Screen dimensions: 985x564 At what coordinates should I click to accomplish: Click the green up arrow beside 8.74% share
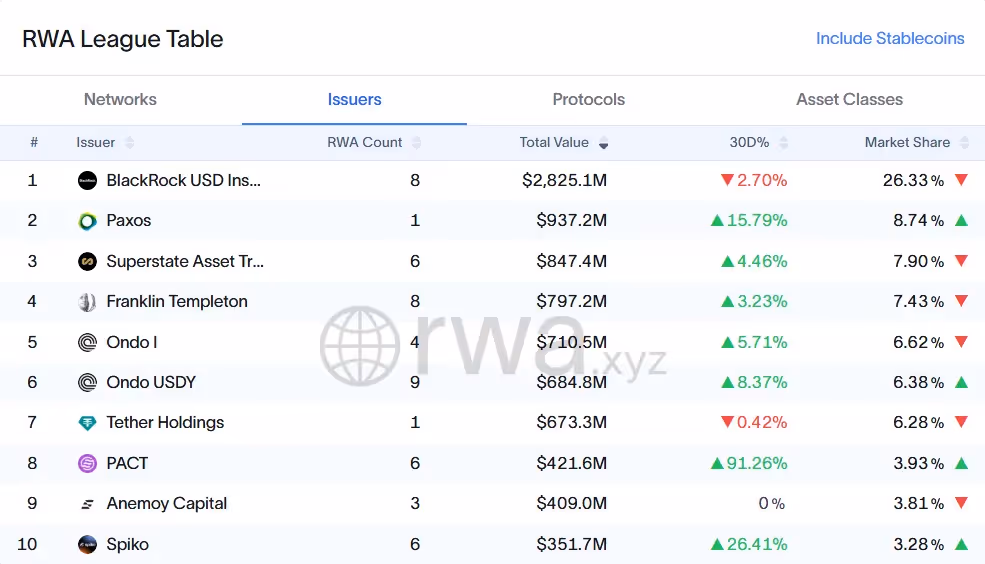961,220
